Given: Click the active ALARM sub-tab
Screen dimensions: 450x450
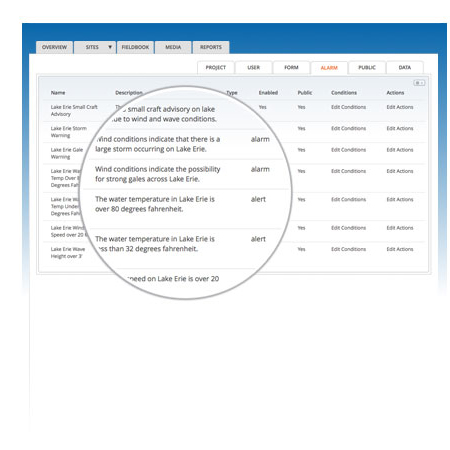Looking at the screenshot, I should [x=329, y=68].
